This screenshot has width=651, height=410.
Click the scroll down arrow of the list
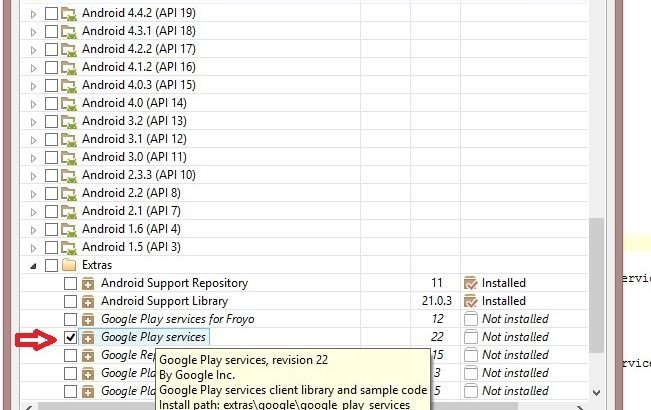pyautogui.click(x=596, y=392)
